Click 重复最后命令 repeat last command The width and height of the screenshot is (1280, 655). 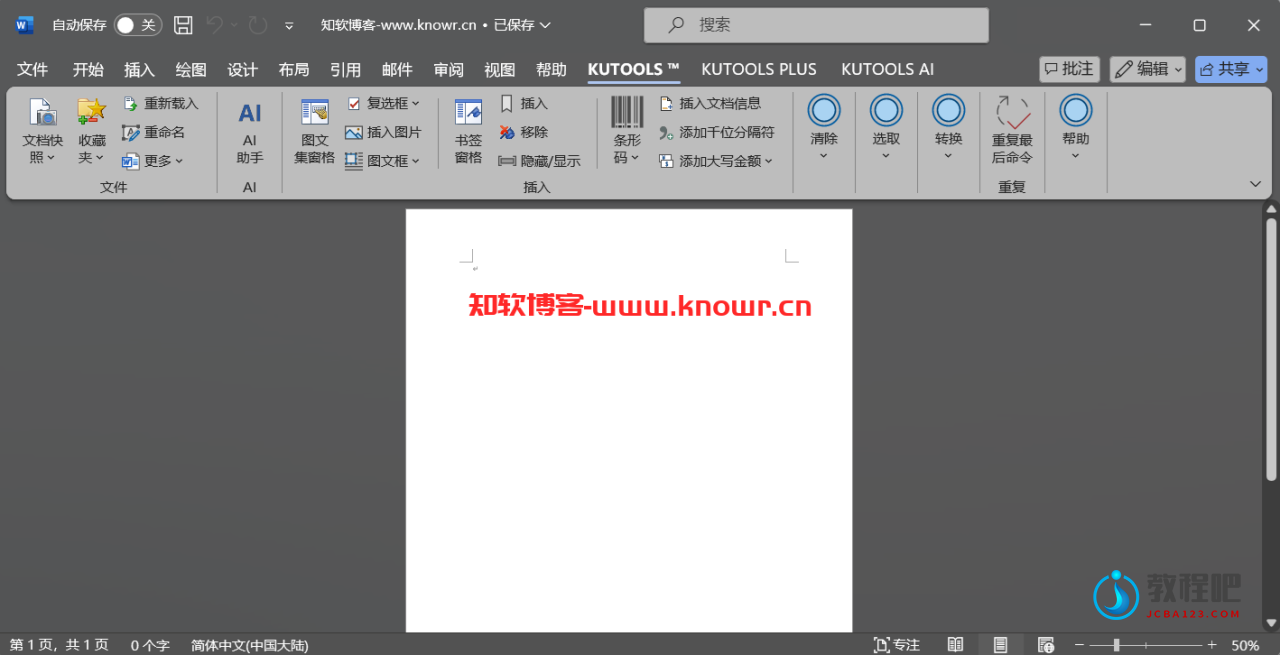[1012, 131]
